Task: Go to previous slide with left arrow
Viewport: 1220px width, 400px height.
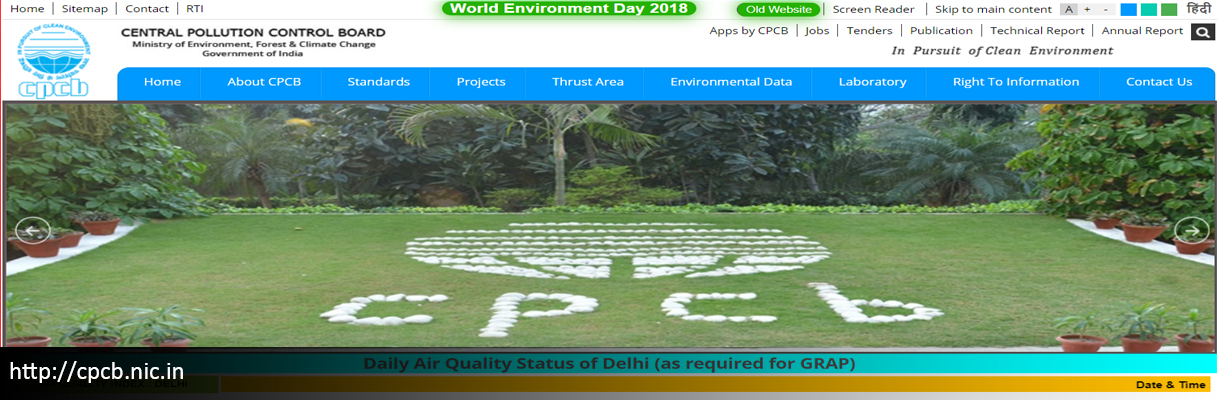Action: 32,231
